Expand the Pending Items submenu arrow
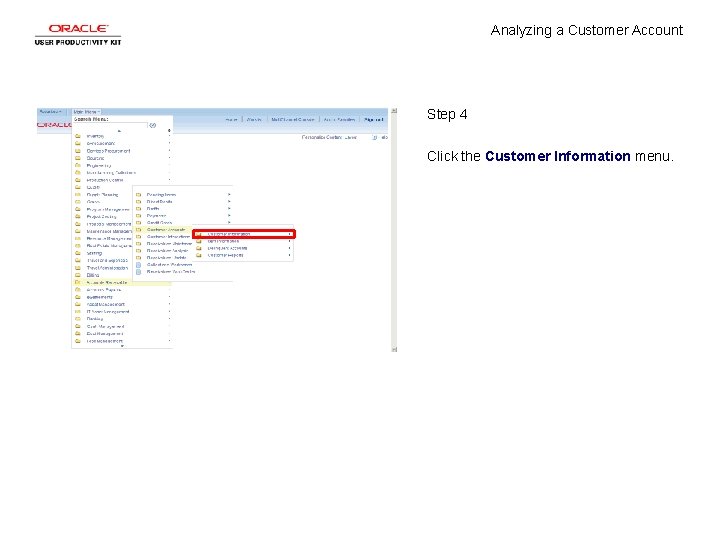 229,195
